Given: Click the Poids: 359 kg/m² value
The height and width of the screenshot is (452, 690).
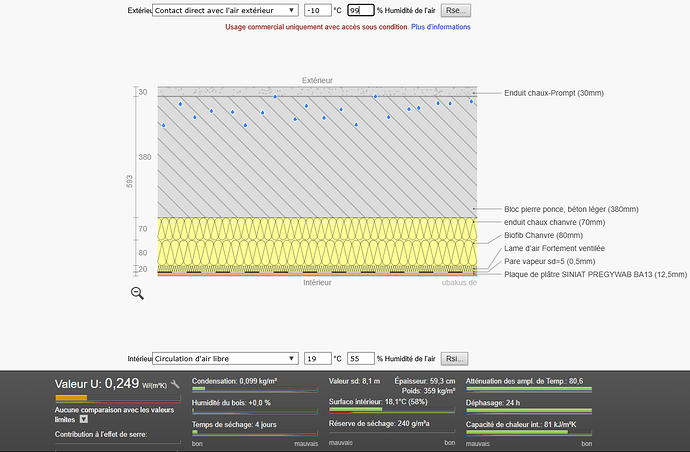Looking at the screenshot, I should [x=428, y=391].
